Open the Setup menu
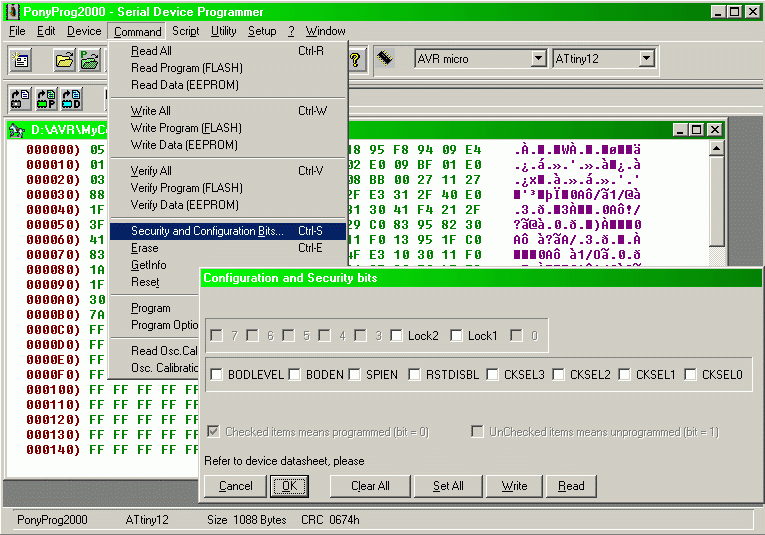The image size is (765, 535). 262,31
